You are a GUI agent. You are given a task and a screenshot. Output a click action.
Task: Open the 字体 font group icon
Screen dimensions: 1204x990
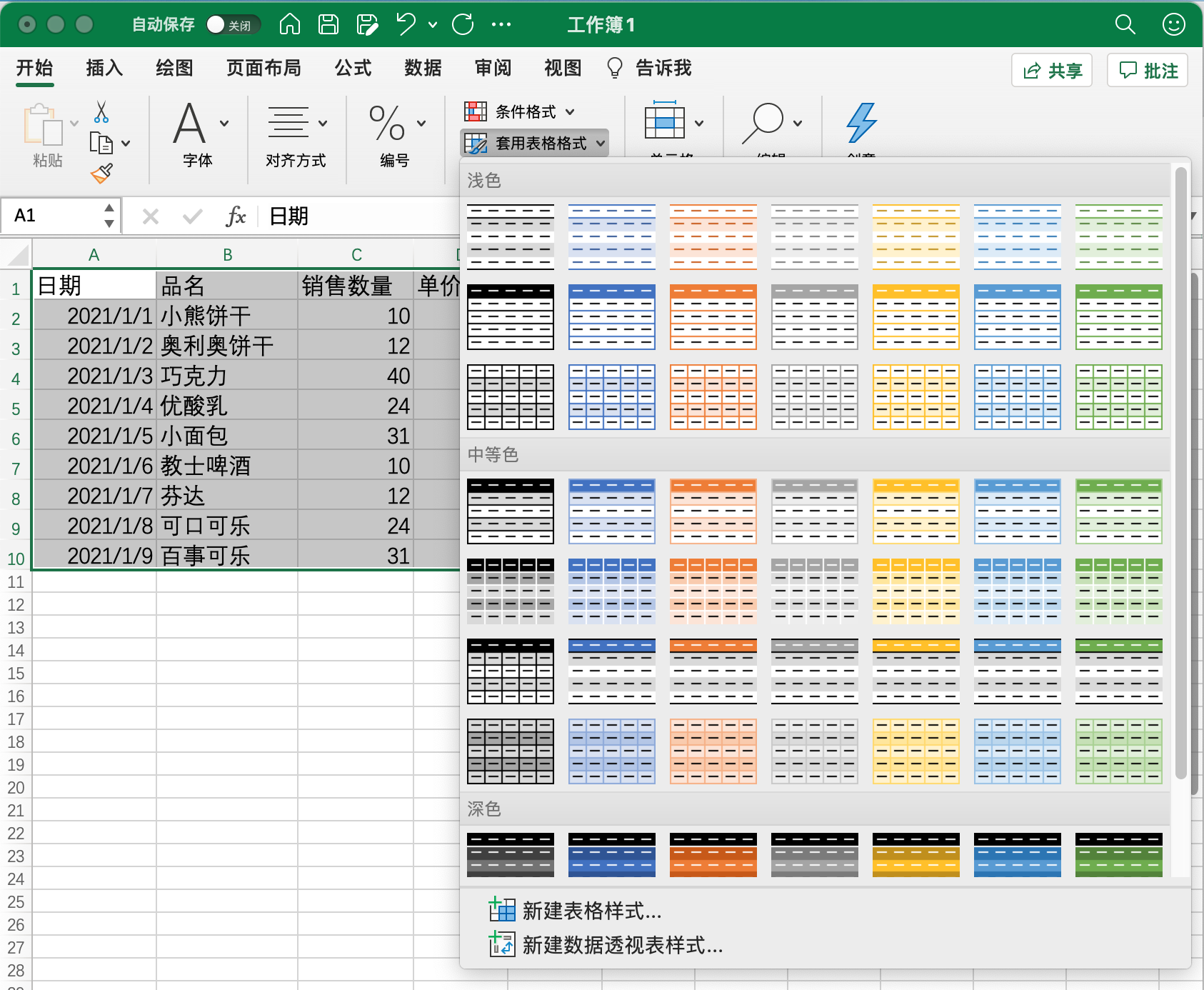[x=189, y=123]
